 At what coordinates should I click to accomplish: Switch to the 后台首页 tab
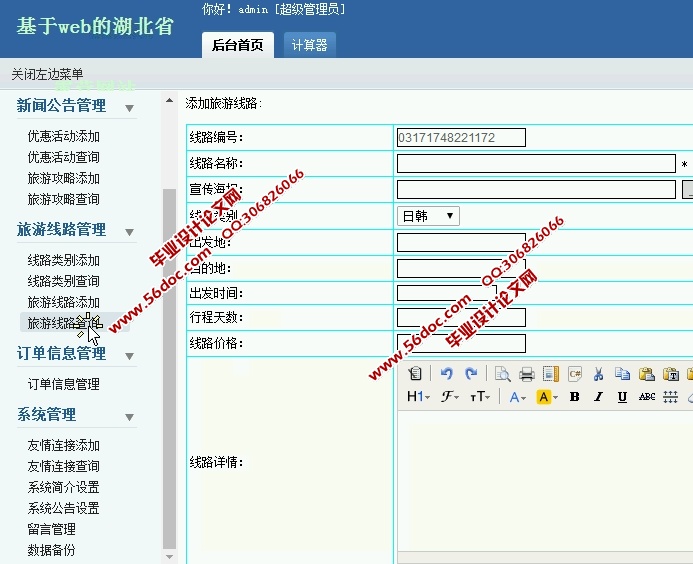(238, 44)
